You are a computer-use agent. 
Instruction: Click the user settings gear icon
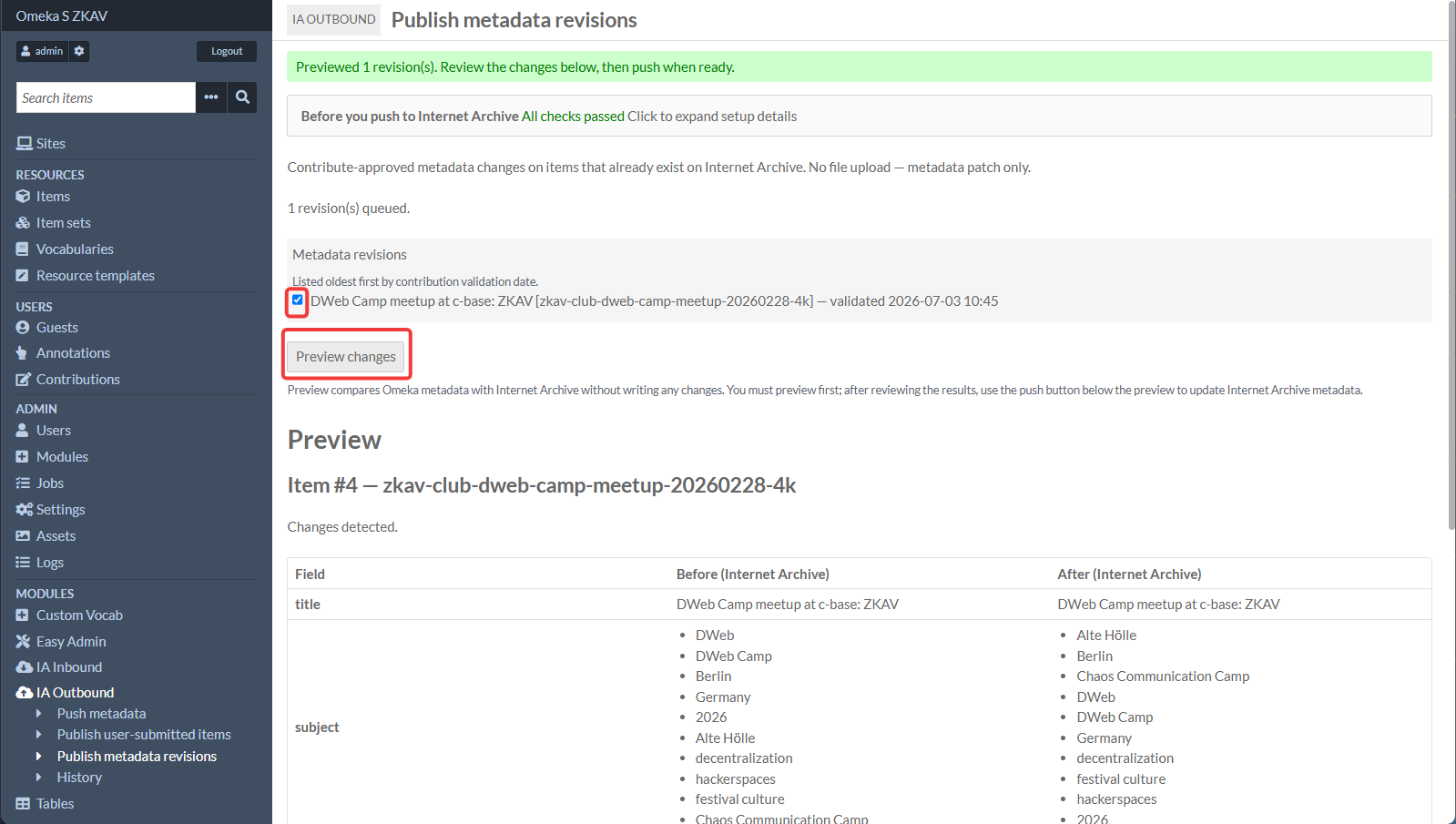pos(79,51)
